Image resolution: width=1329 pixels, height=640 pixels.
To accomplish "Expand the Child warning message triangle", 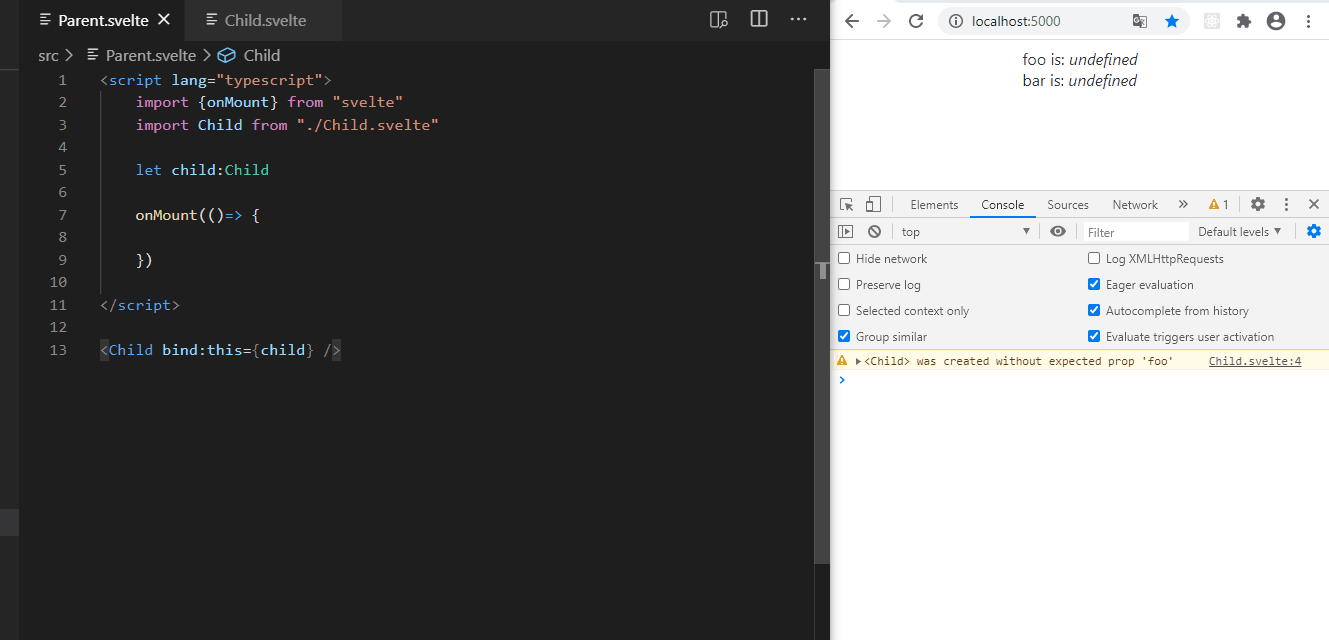I will pos(859,361).
